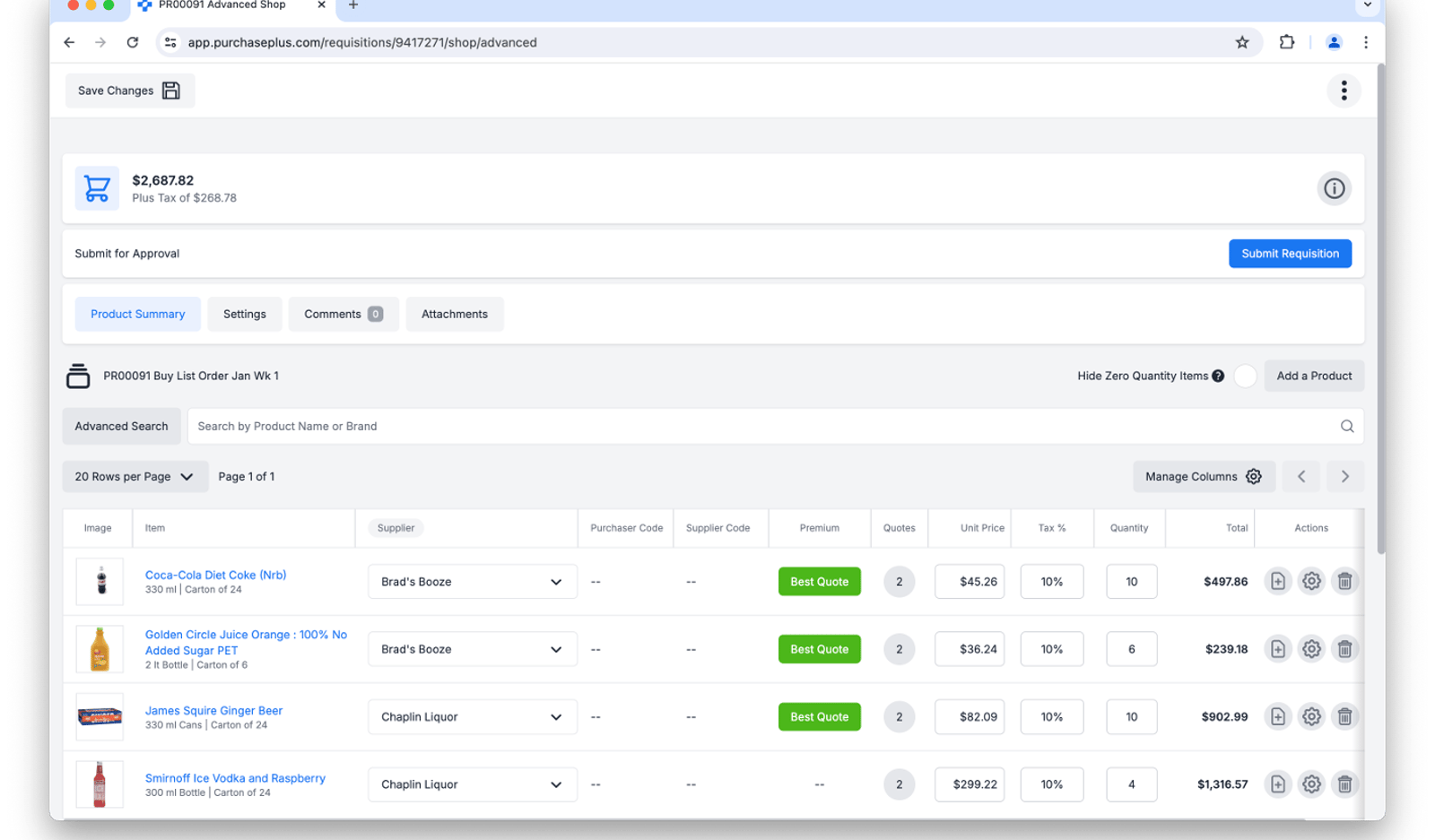Open Coca-Cola Diet Coke (Nrb) product link
Viewport: 1435px width, 840px height.
coord(215,575)
